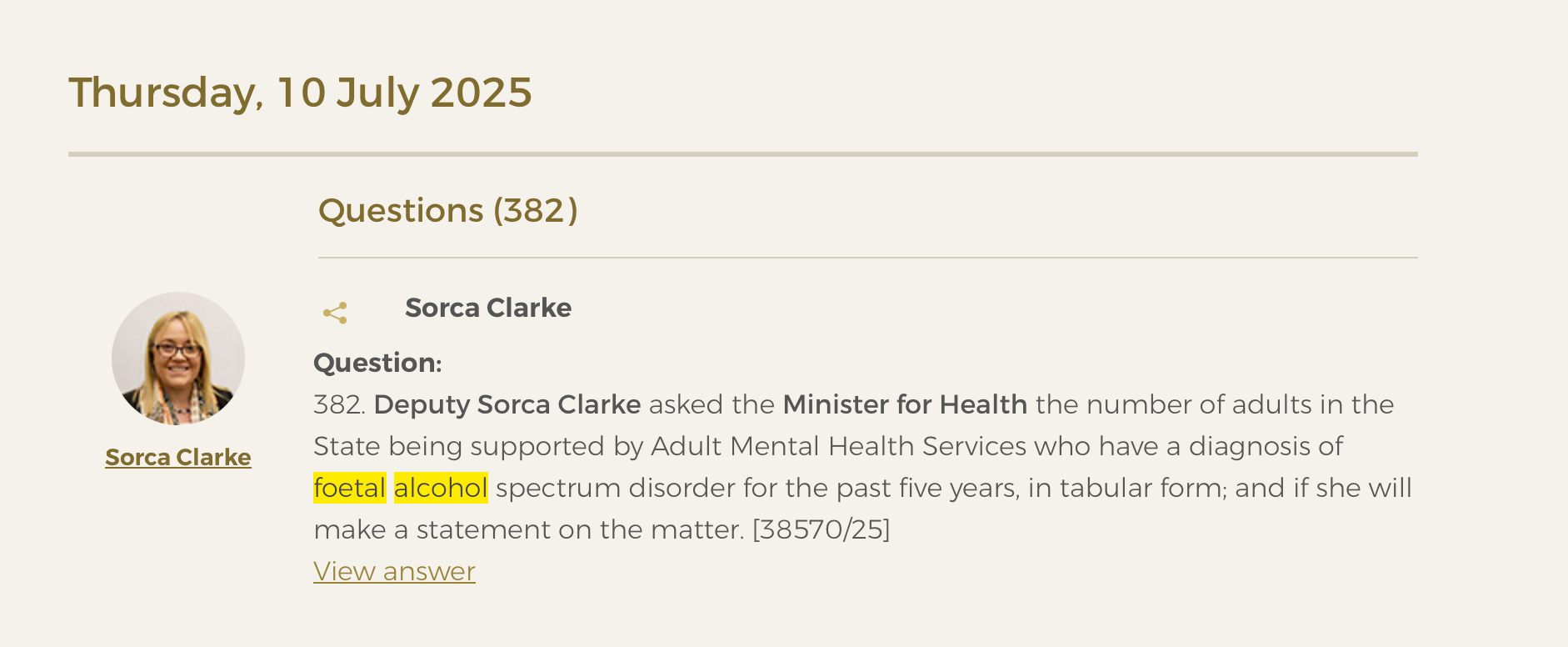Click bold Deputy Sorca Clarke in question text
Screen dimensions: 1568x647
pos(507,404)
